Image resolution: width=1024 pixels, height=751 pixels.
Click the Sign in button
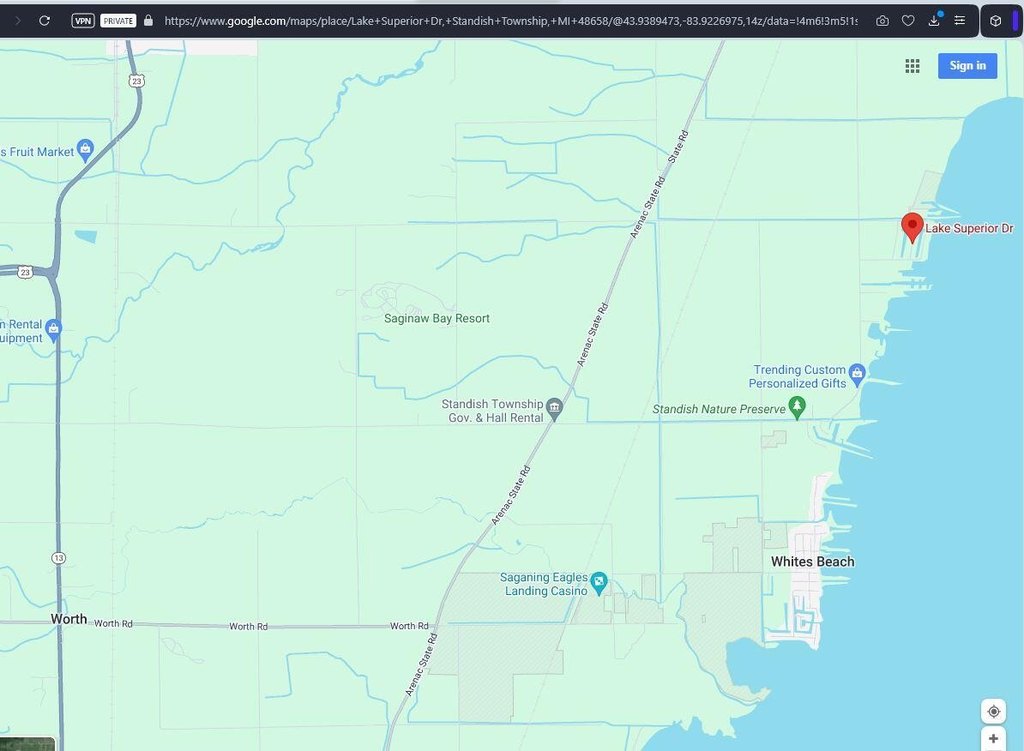[x=967, y=66]
